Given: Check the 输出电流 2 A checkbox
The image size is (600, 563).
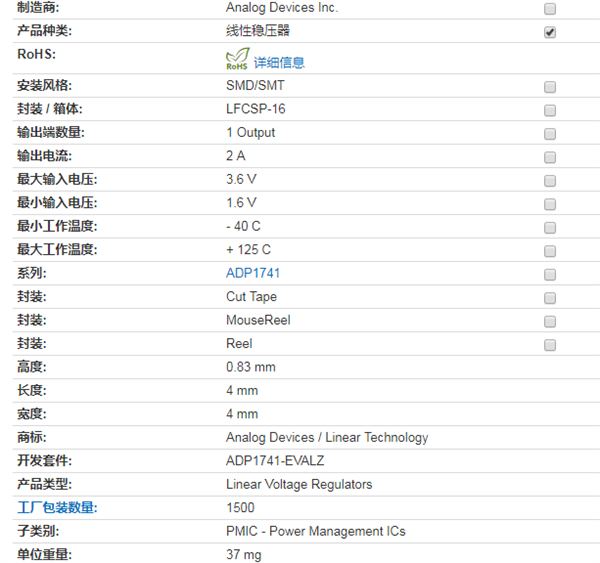Looking at the screenshot, I should point(550,157).
